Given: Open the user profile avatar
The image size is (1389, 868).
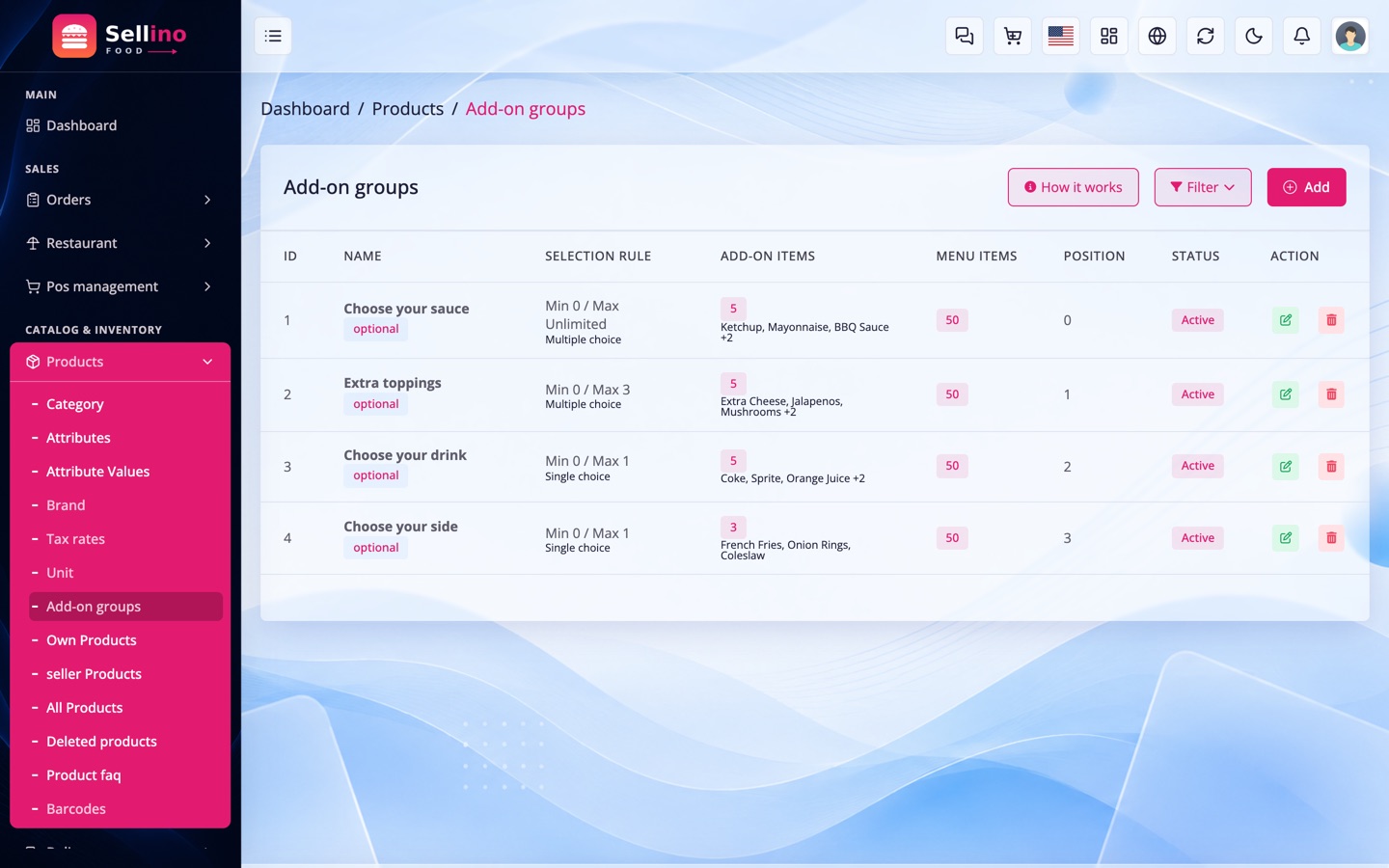Looking at the screenshot, I should [1350, 36].
